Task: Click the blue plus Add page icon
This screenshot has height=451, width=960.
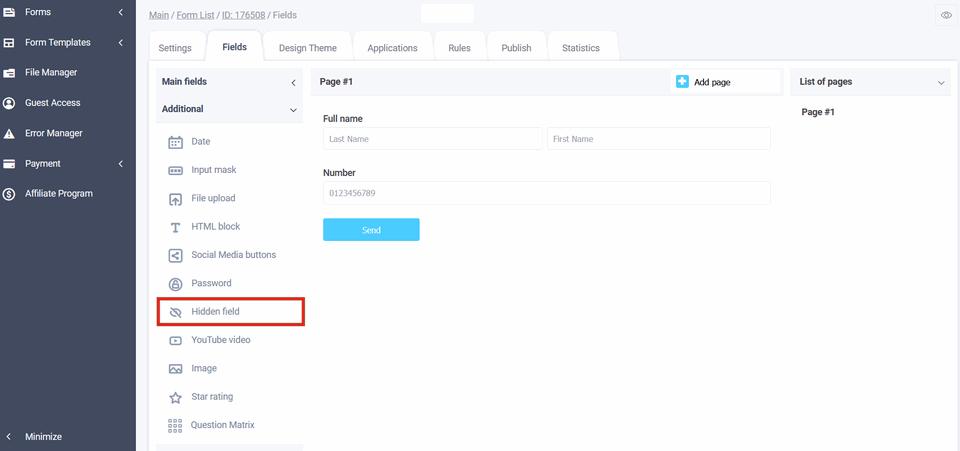Action: click(x=682, y=82)
